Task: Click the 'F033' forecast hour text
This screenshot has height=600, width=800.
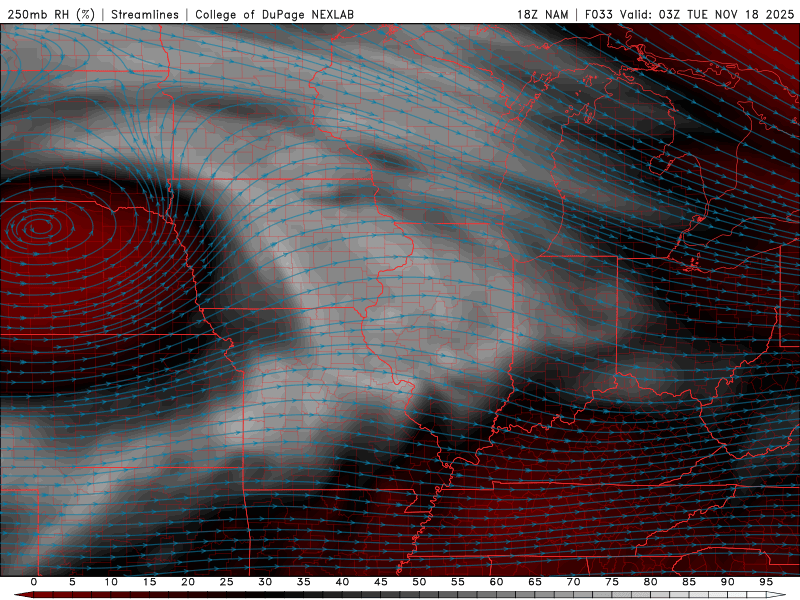Action: click(x=598, y=14)
